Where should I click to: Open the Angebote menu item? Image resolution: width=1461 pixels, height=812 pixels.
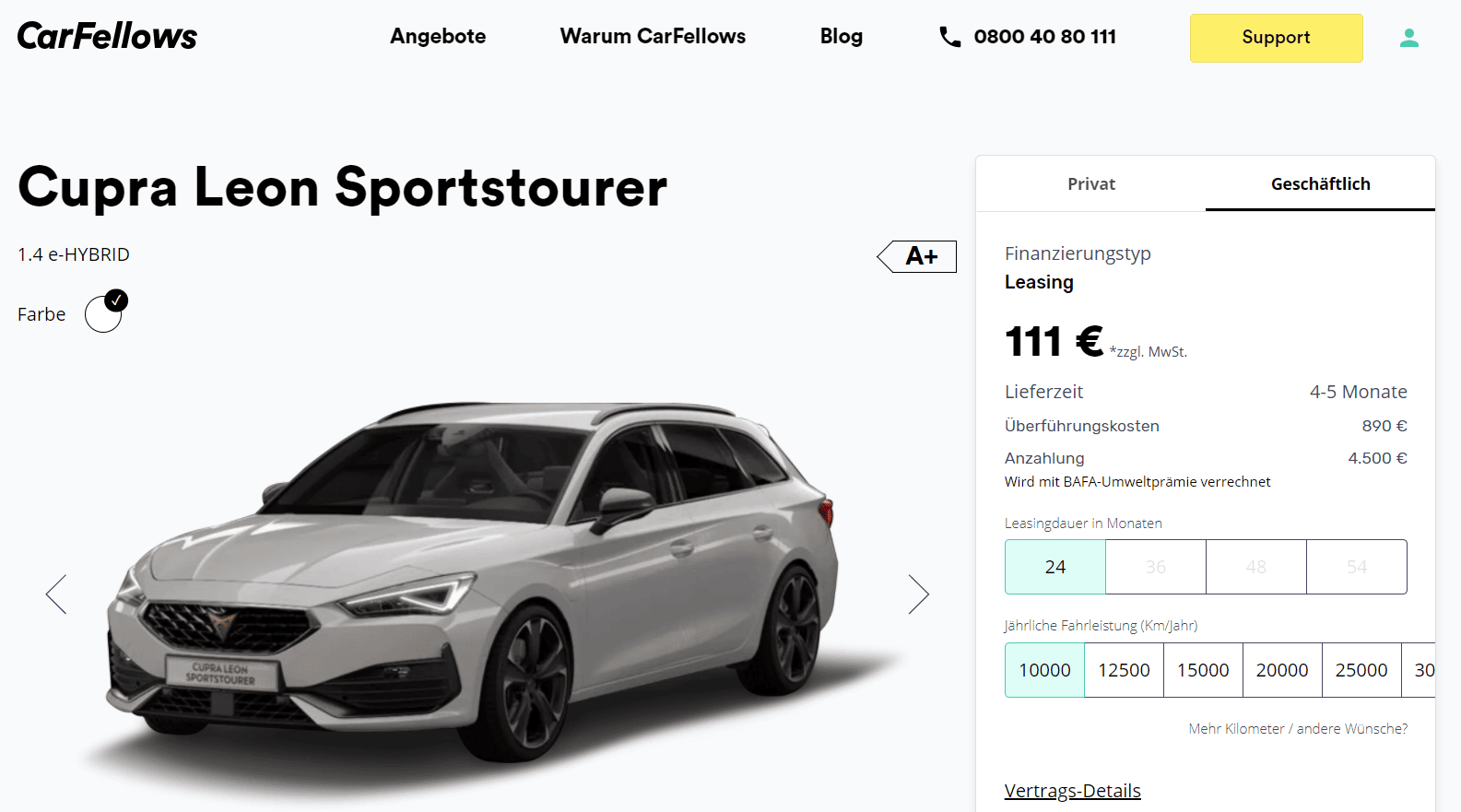[x=438, y=36]
